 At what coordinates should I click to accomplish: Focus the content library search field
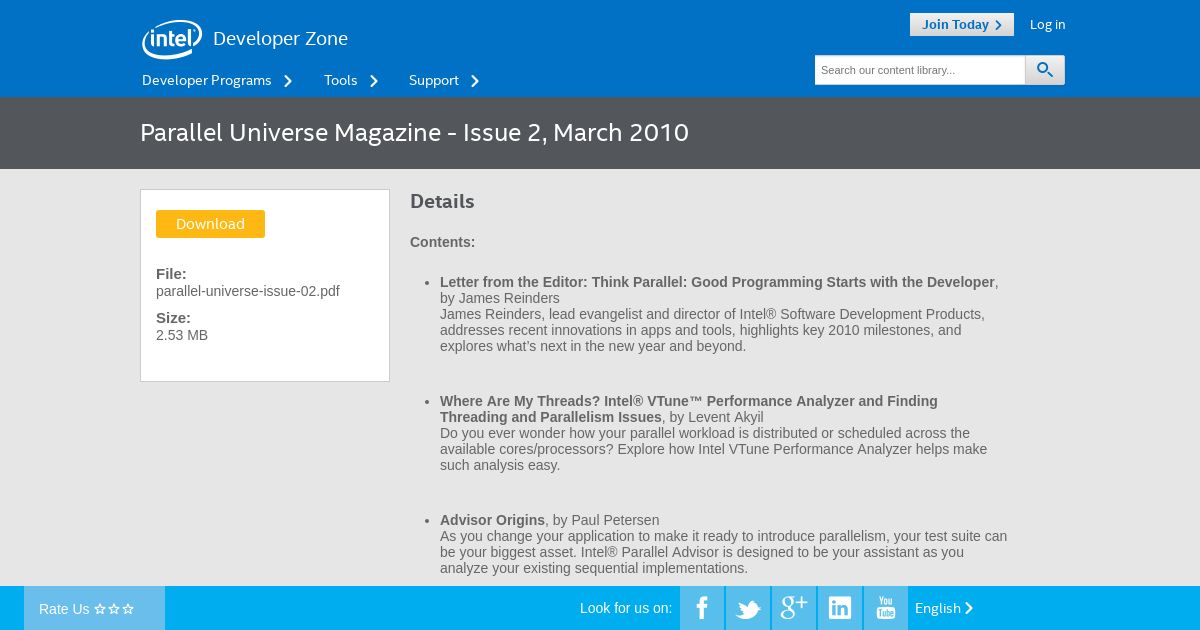pyautogui.click(x=920, y=70)
